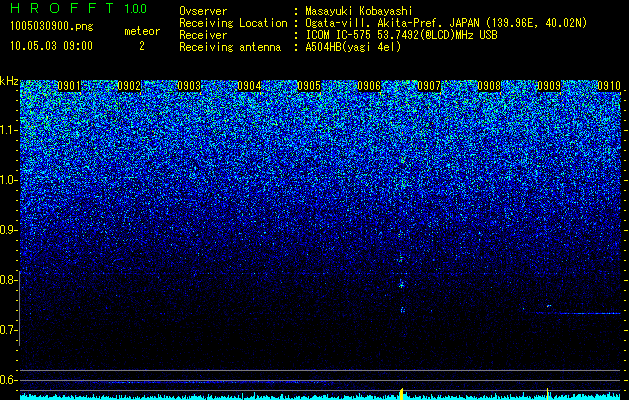Select the 0.9 frequency axis label
The height and width of the screenshot is (400, 629).
(x=9, y=230)
